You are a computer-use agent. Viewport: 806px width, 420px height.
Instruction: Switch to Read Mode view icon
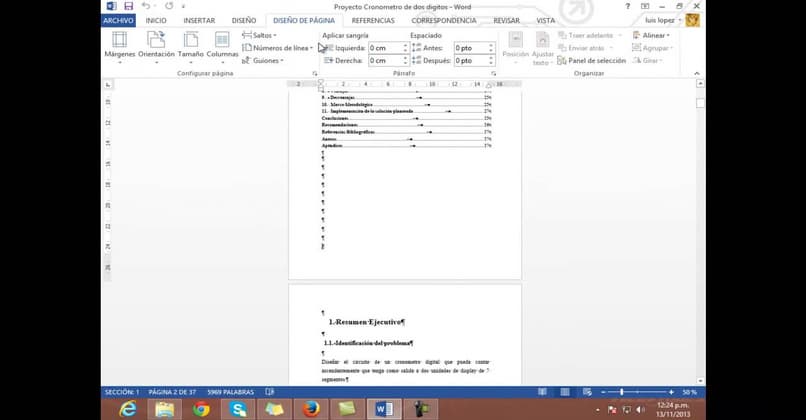542,392
